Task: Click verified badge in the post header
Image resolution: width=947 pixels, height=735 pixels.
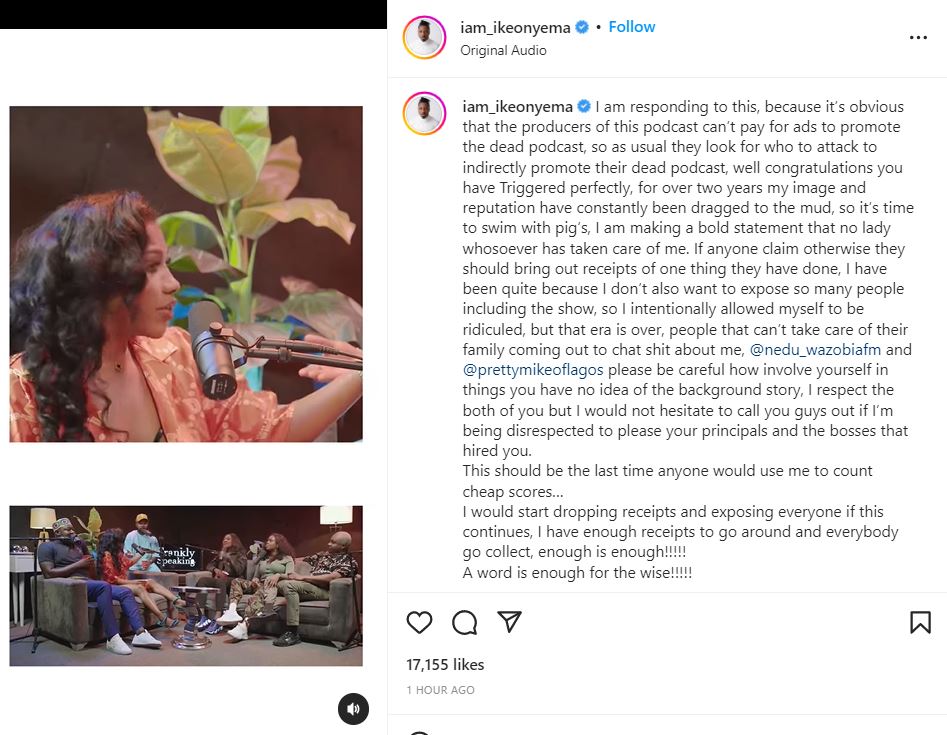Action: (x=582, y=28)
